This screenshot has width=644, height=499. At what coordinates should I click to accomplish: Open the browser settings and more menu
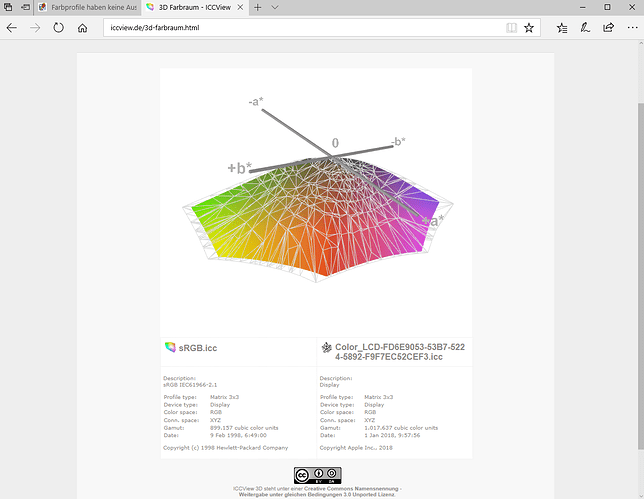click(631, 28)
